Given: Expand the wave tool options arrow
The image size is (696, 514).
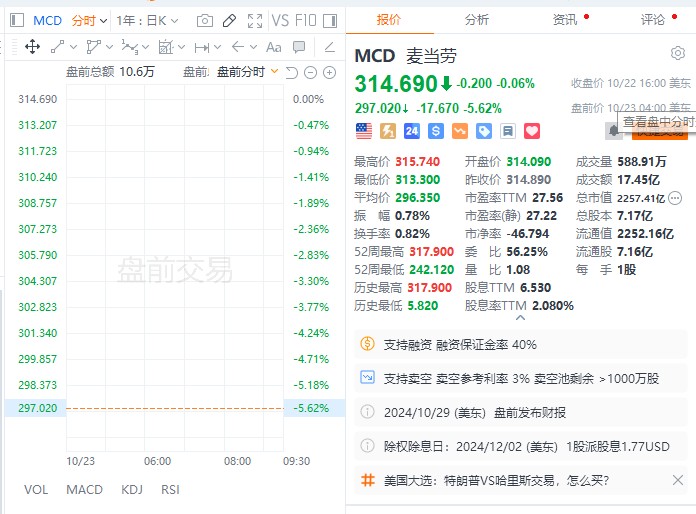Looking at the screenshot, I should [146, 47].
